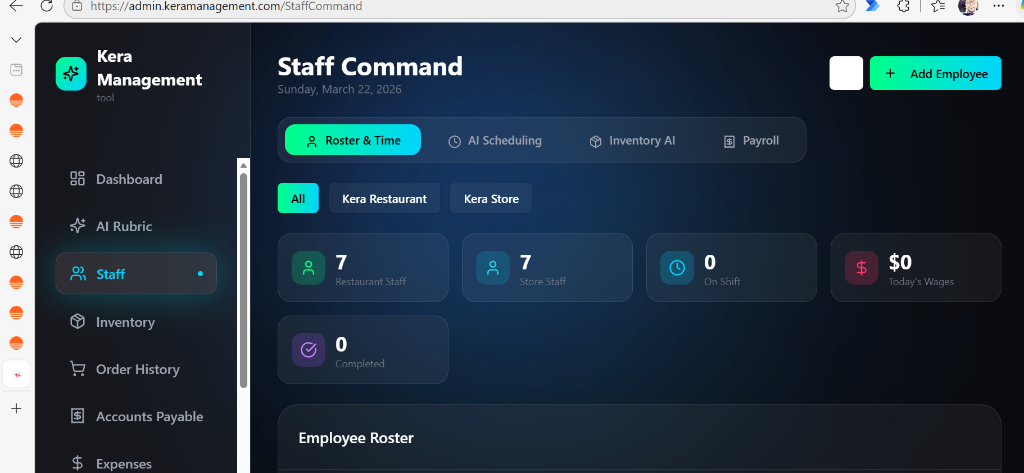The image size is (1024, 473).
Task: Open Inventory in the sidebar
Action: pyautogui.click(x=136, y=322)
